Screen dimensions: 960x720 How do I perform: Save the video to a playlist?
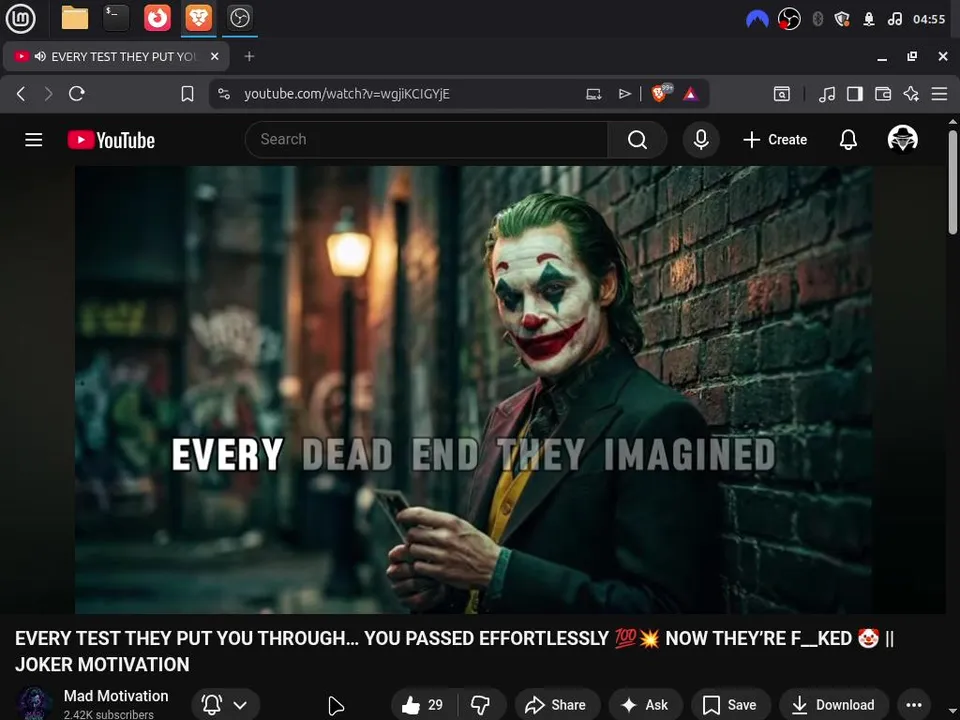tap(729, 705)
